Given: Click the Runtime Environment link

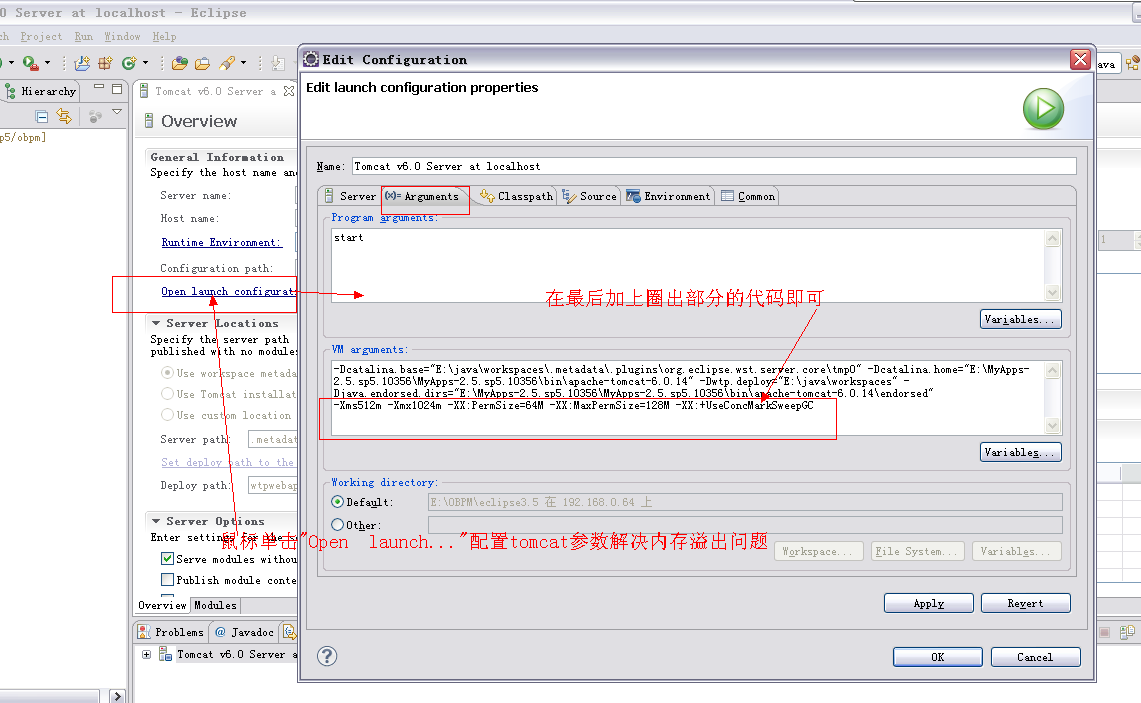Looking at the screenshot, I should click(x=221, y=242).
